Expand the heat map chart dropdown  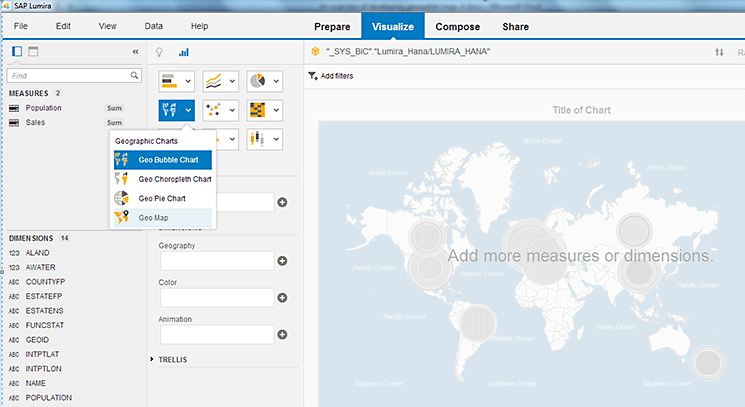pyautogui.click(x=277, y=110)
